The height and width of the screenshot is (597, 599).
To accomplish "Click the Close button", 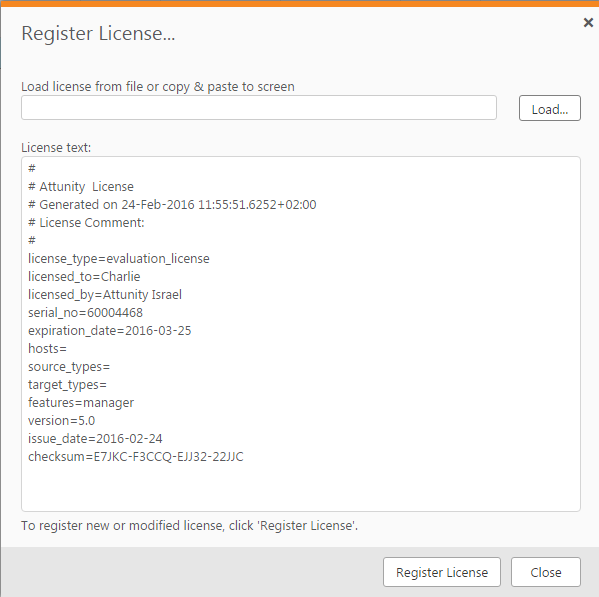I will click(x=546, y=572).
